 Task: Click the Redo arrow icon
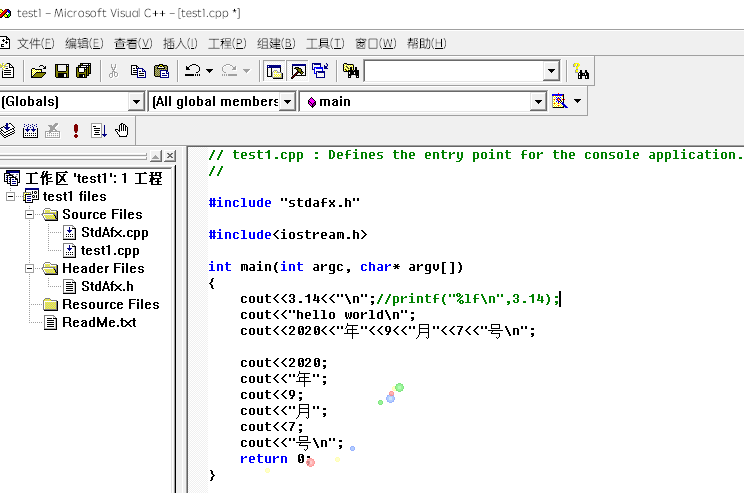[229, 71]
